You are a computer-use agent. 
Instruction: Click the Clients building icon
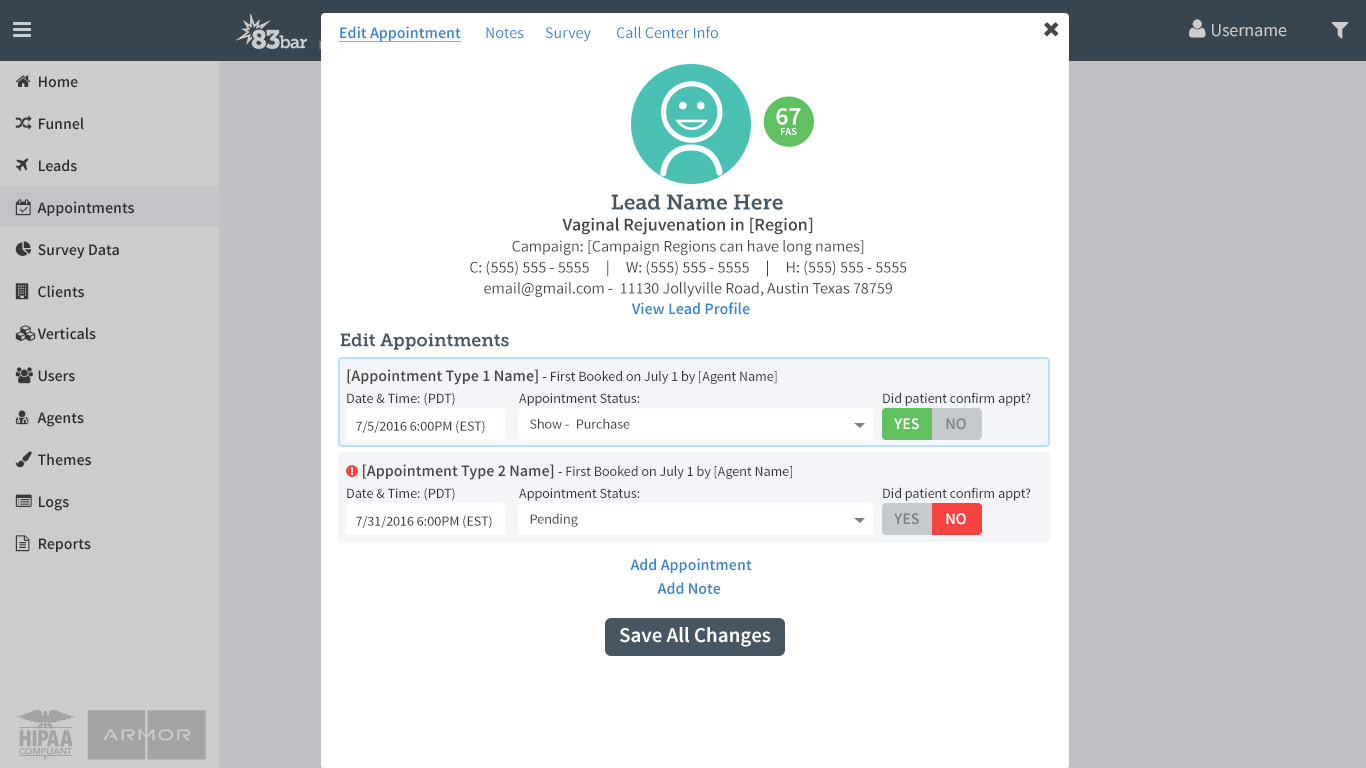[x=22, y=291]
